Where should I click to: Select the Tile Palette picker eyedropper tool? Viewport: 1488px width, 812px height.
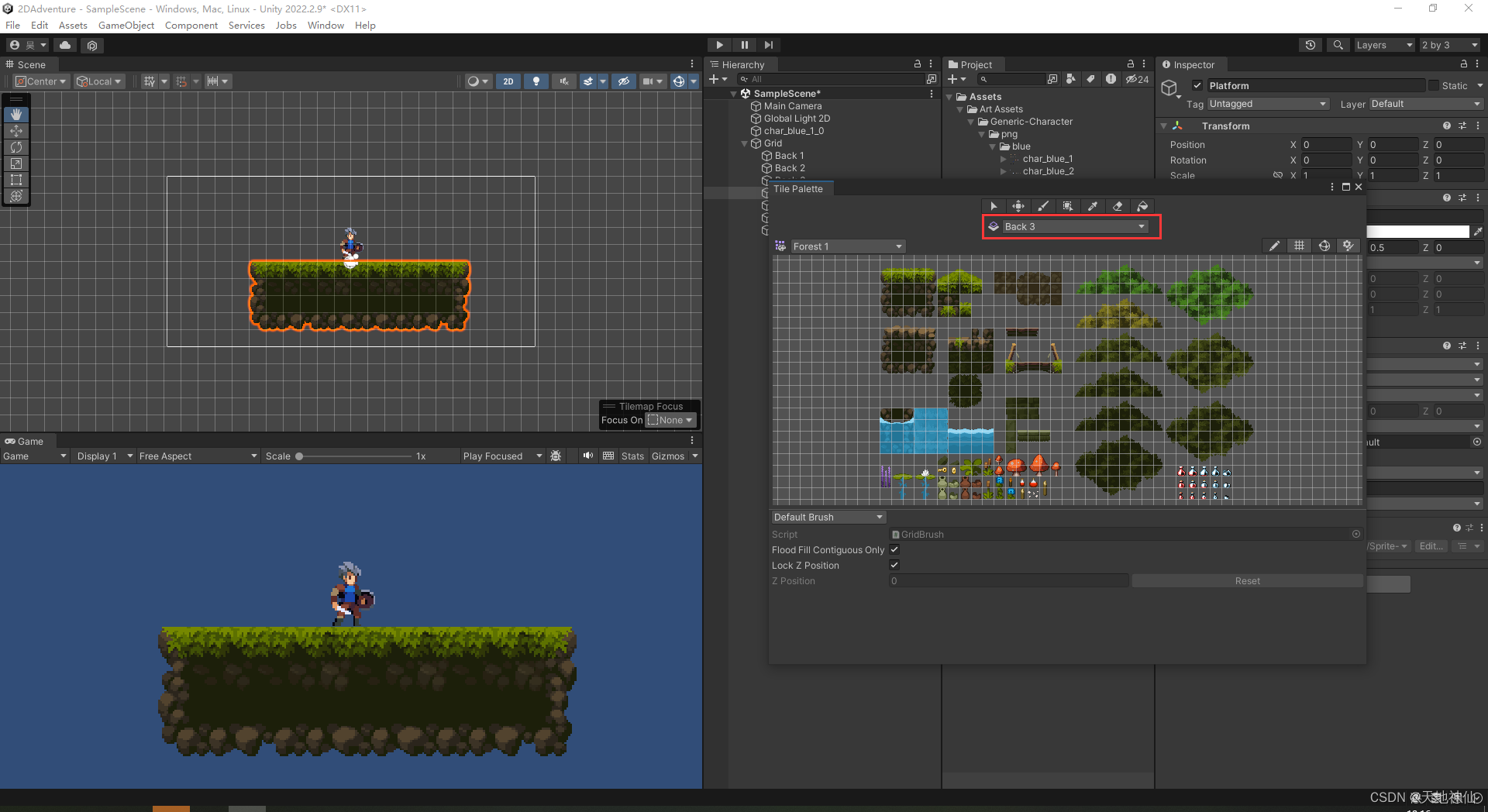(1093, 206)
